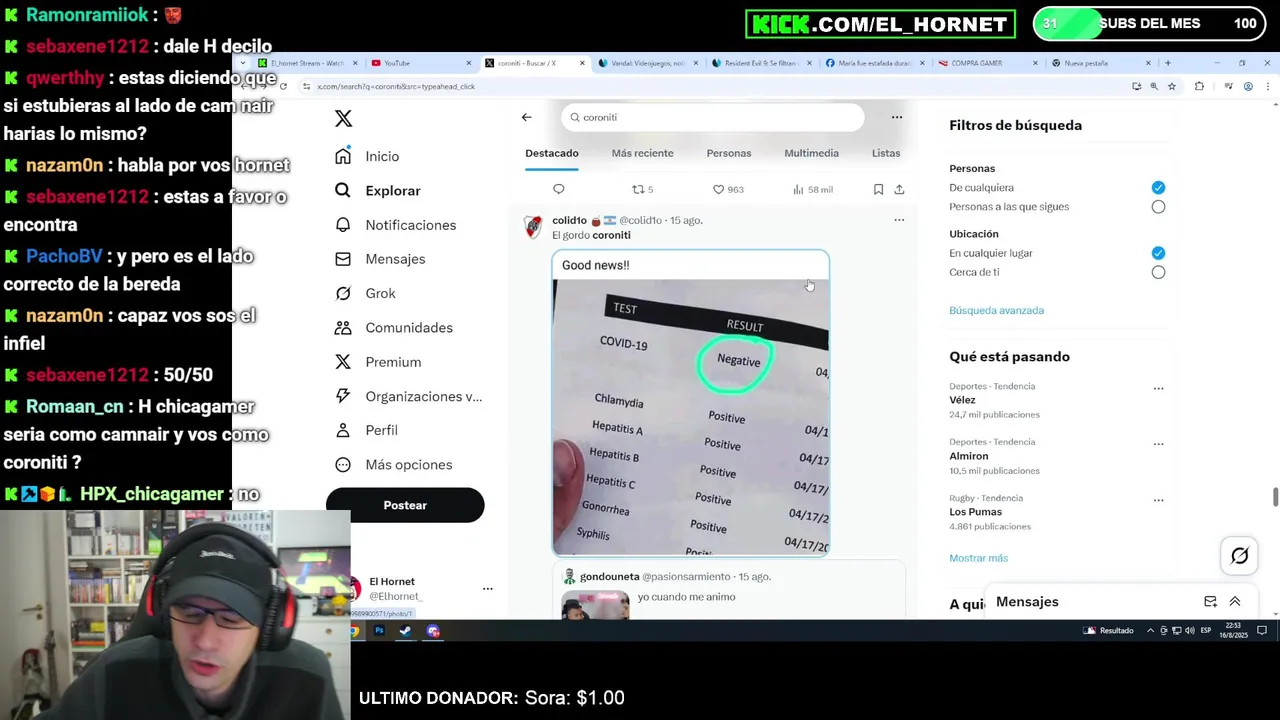
Task: Open El Hornet account menu dots
Action: (488, 589)
